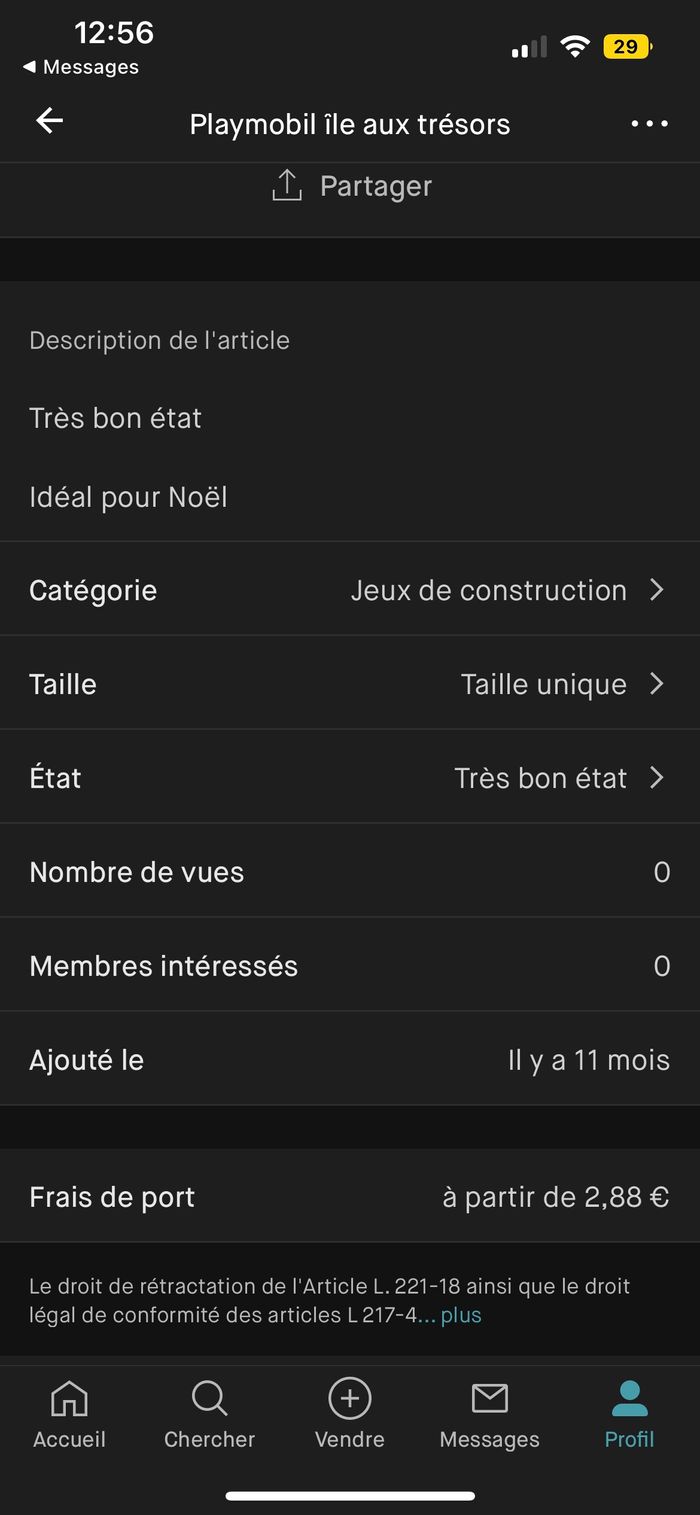The width and height of the screenshot is (700, 1515).
Task: Tap the Partager label
Action: tap(376, 186)
